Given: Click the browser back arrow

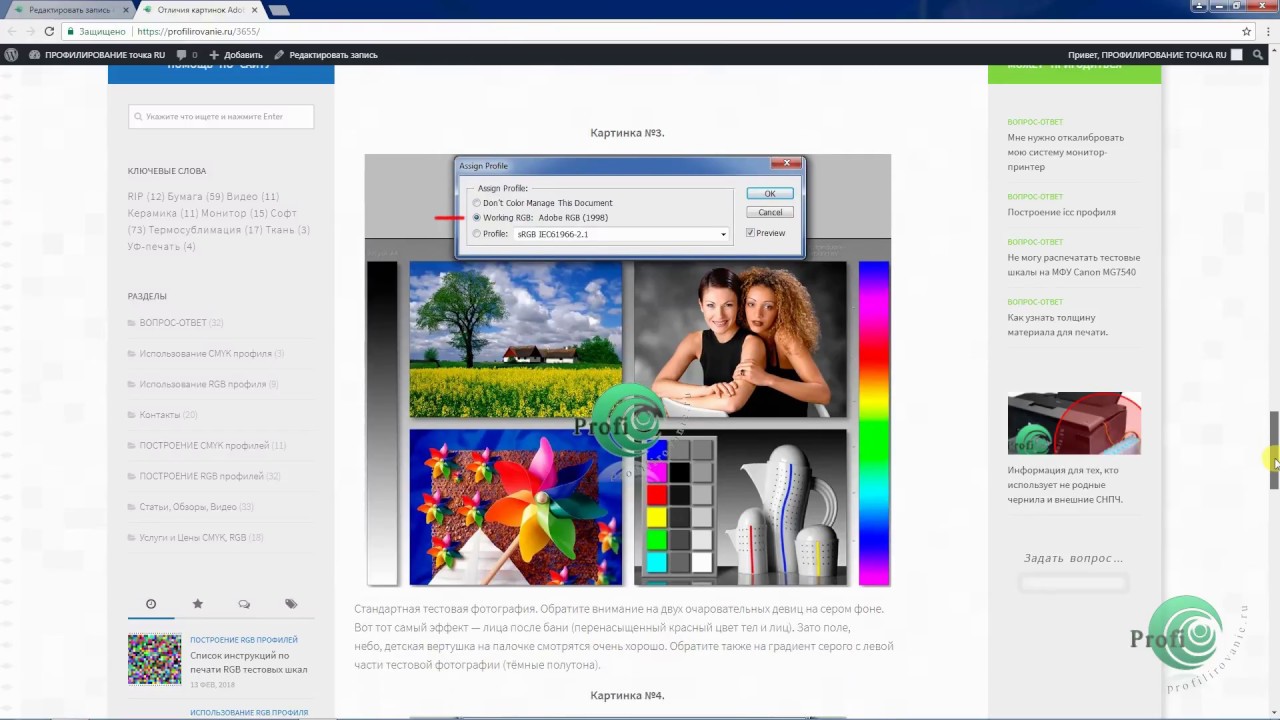Looking at the screenshot, I should point(12,31).
